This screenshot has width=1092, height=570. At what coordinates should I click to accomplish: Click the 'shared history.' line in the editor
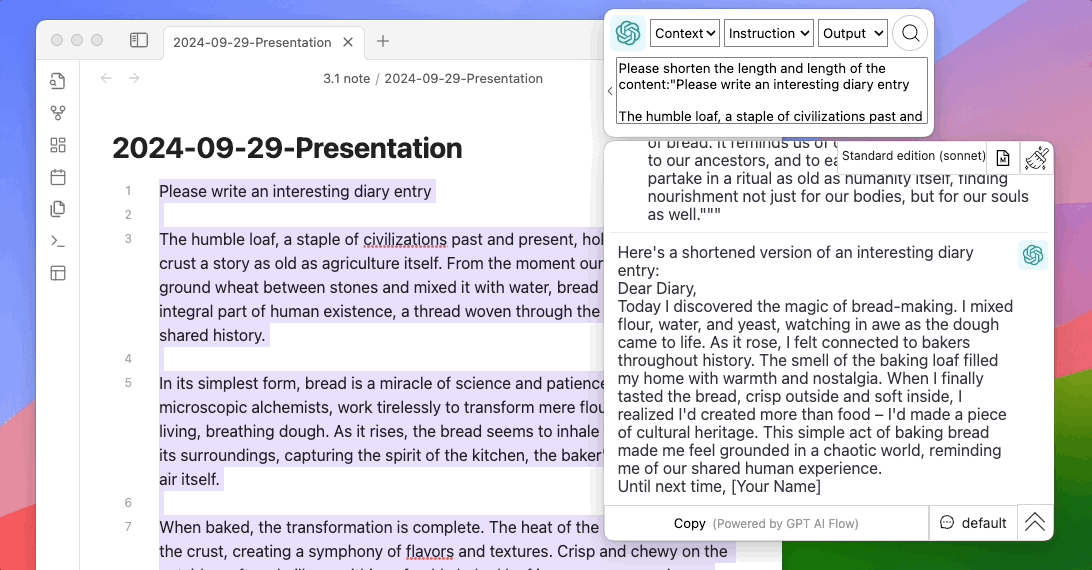tap(212, 335)
